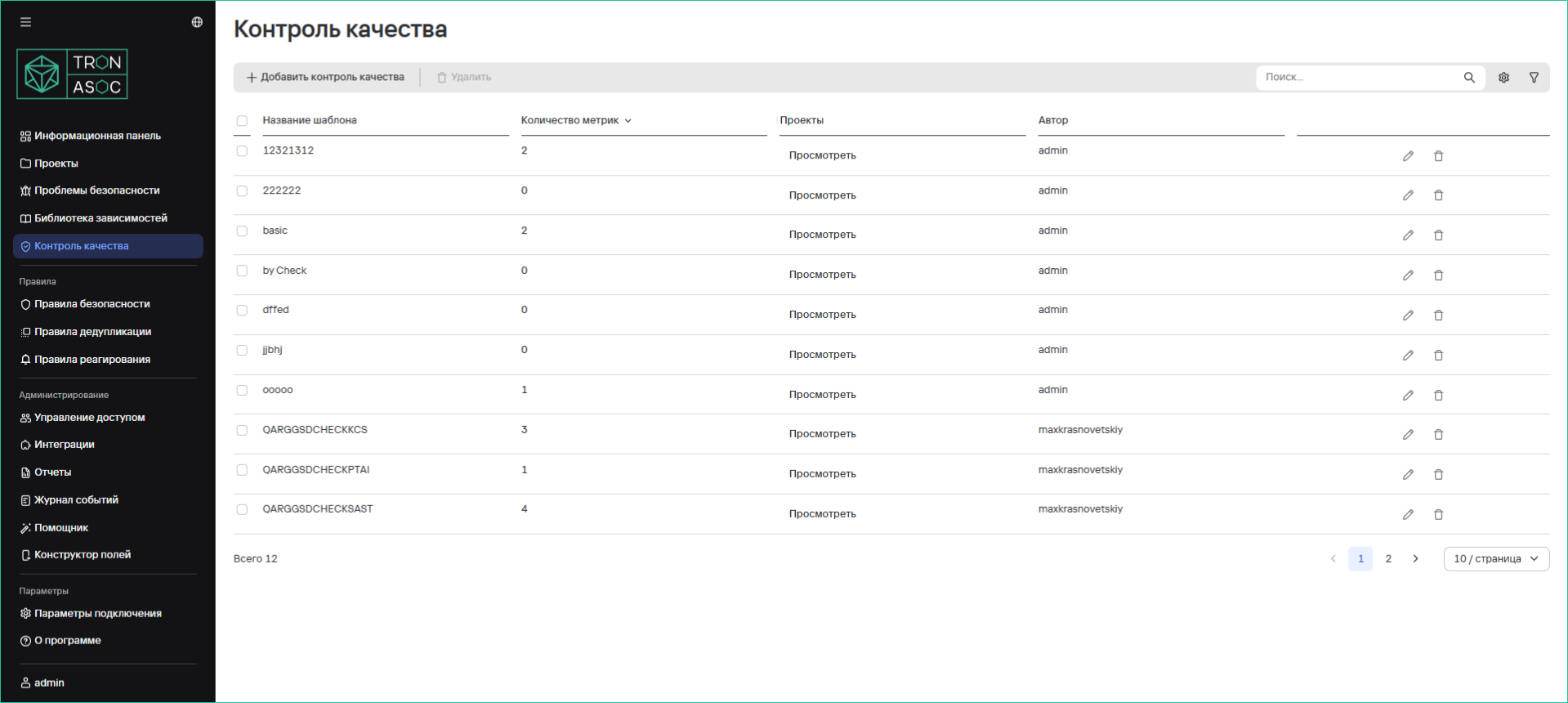Click Просмотреть link for ooooo template
This screenshot has width=1568, height=703.
pos(822,395)
